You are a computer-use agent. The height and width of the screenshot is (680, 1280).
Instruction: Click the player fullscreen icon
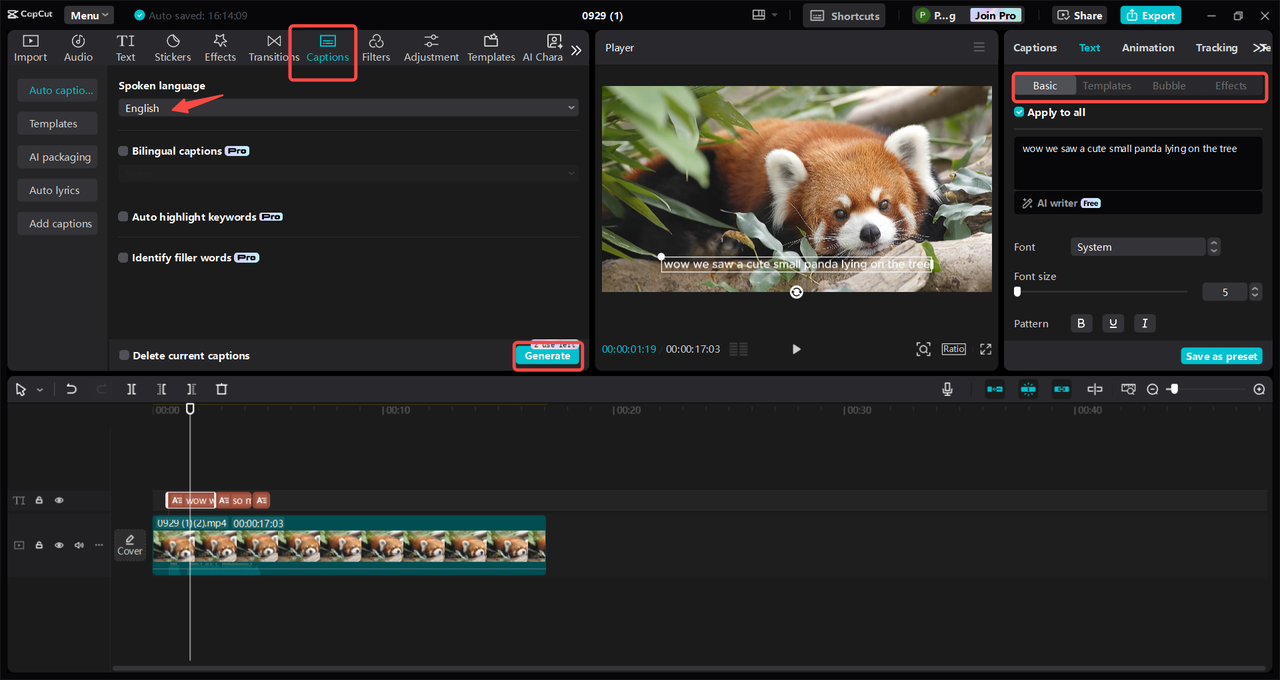[x=986, y=349]
